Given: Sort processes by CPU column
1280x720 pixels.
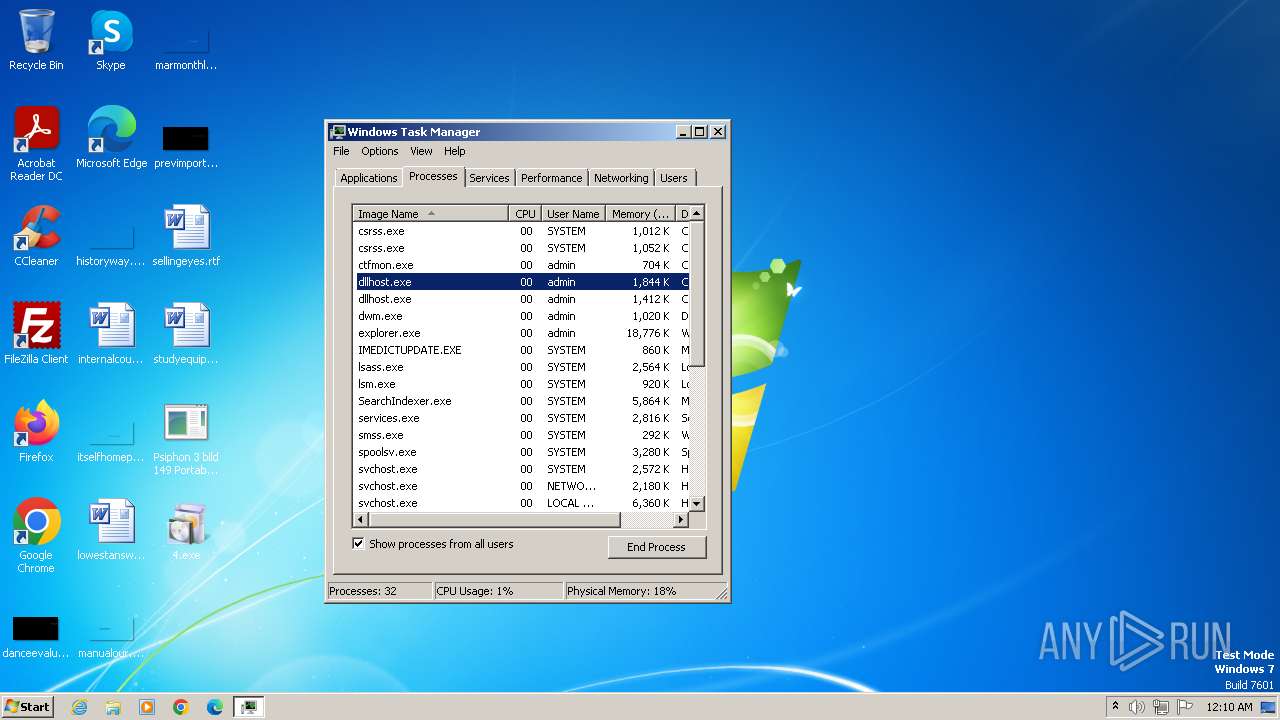Looking at the screenshot, I should [x=525, y=214].
